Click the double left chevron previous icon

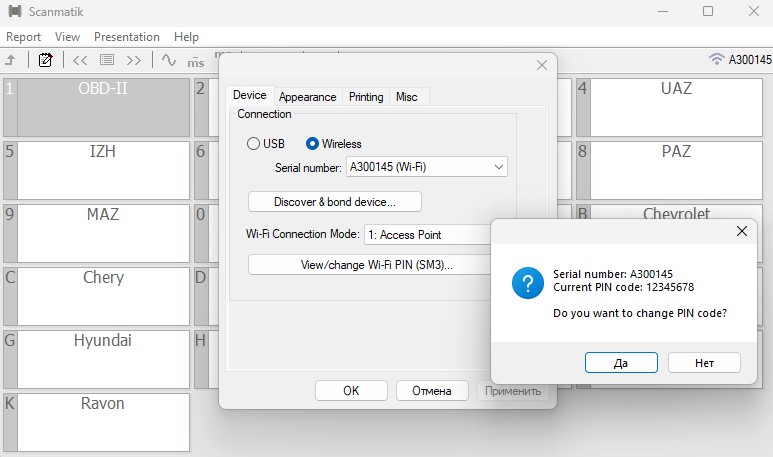click(x=80, y=60)
